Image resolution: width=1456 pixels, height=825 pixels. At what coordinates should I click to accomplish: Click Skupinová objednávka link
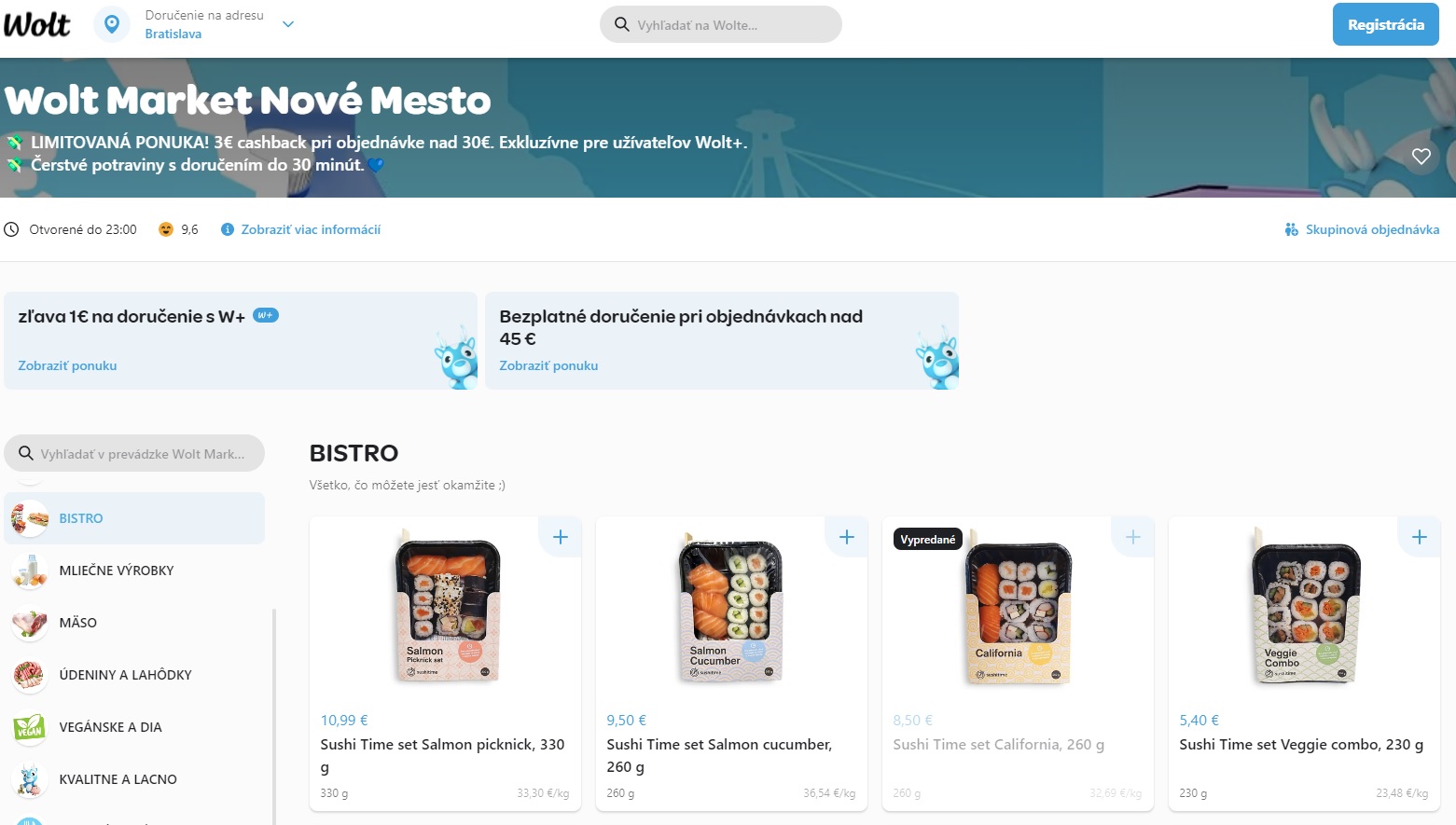(x=1372, y=229)
